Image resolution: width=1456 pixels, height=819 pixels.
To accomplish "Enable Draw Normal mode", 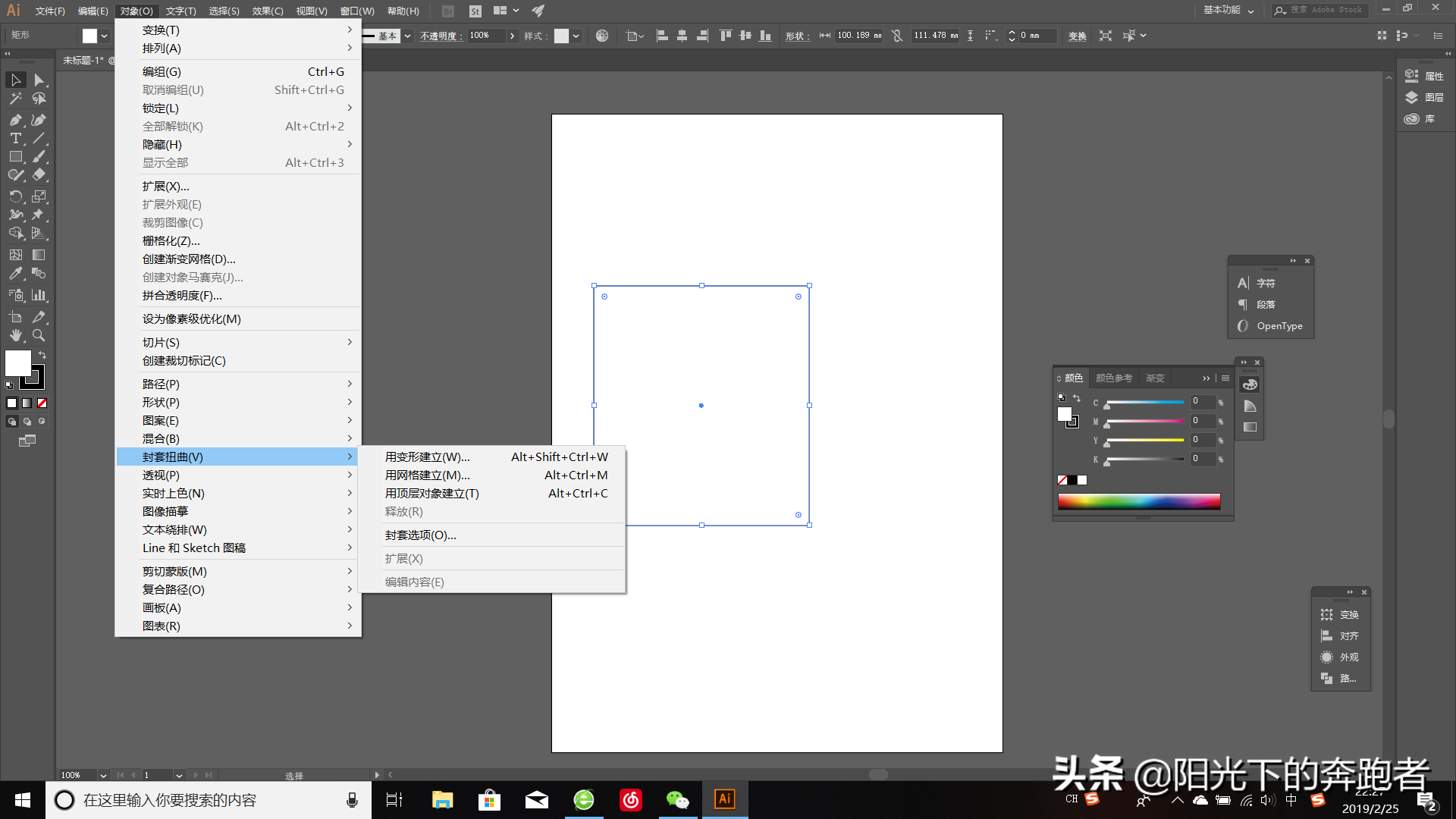I will tap(11, 422).
